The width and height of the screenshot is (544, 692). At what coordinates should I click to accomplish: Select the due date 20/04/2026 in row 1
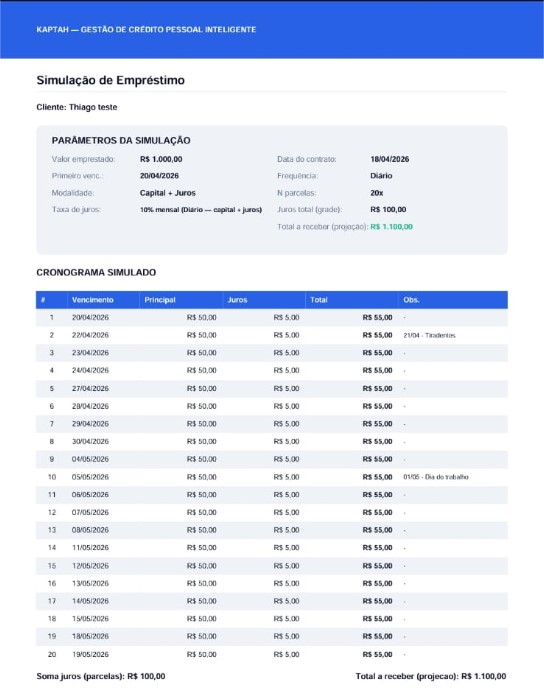90,317
